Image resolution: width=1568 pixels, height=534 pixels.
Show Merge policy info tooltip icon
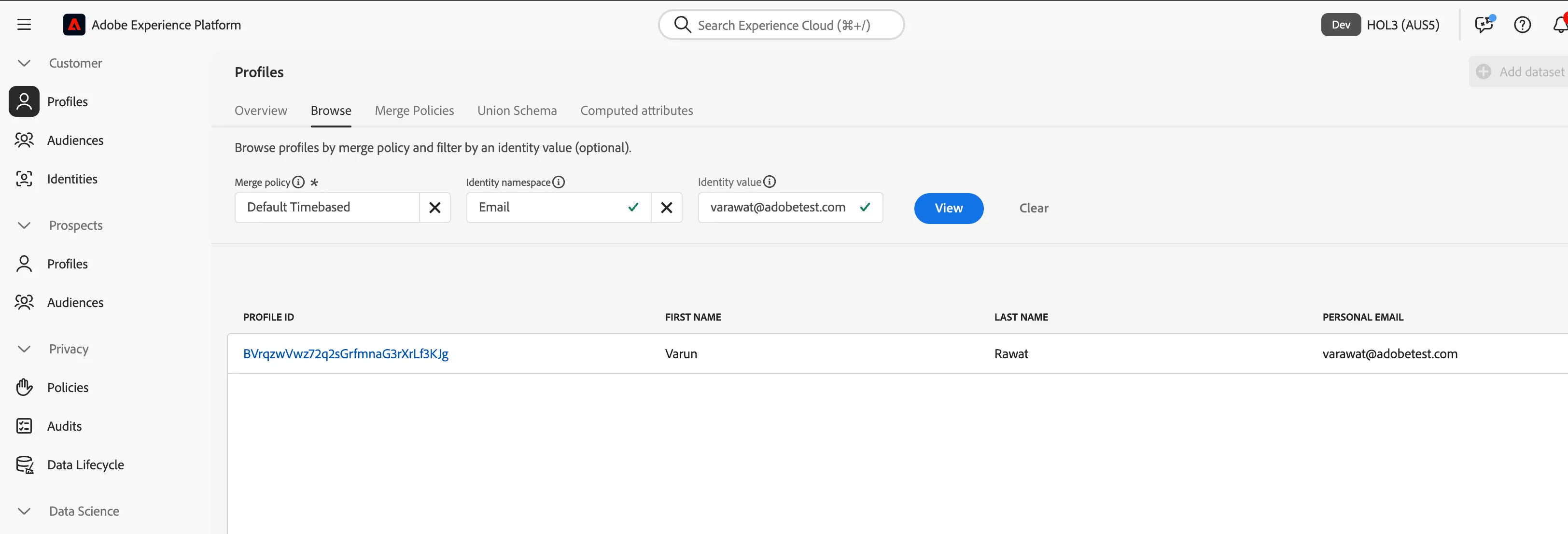(x=298, y=182)
